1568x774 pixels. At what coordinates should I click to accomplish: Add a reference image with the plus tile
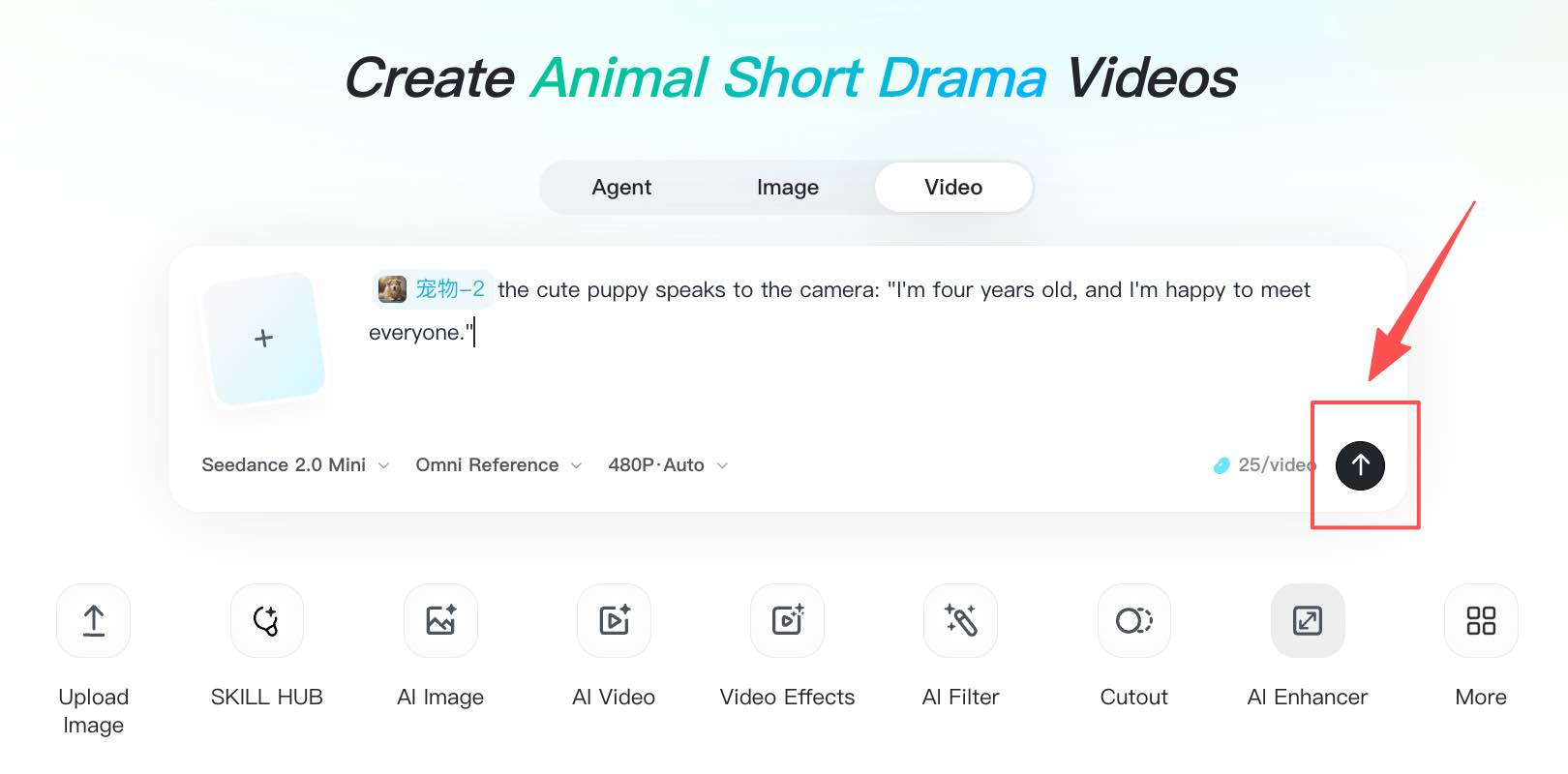pos(264,339)
